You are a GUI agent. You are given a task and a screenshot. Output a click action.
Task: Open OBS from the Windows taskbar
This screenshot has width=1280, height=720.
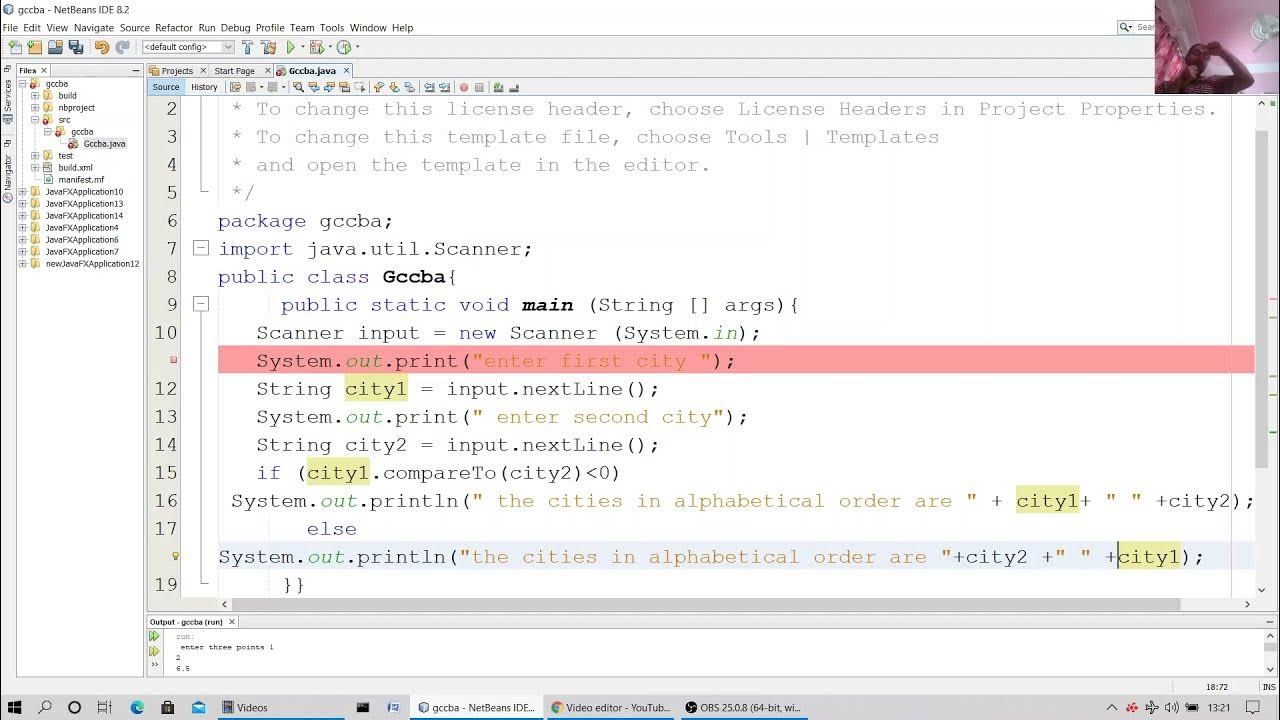[743, 707]
